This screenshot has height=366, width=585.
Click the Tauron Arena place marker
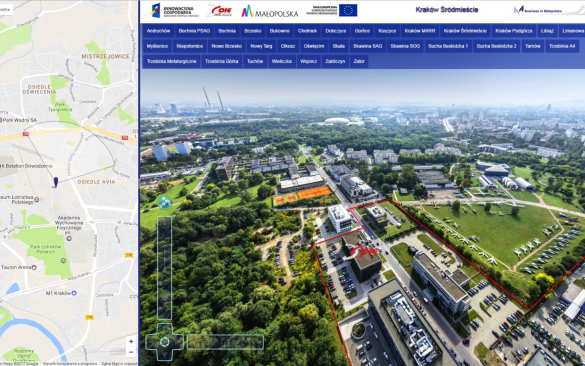[34, 267]
